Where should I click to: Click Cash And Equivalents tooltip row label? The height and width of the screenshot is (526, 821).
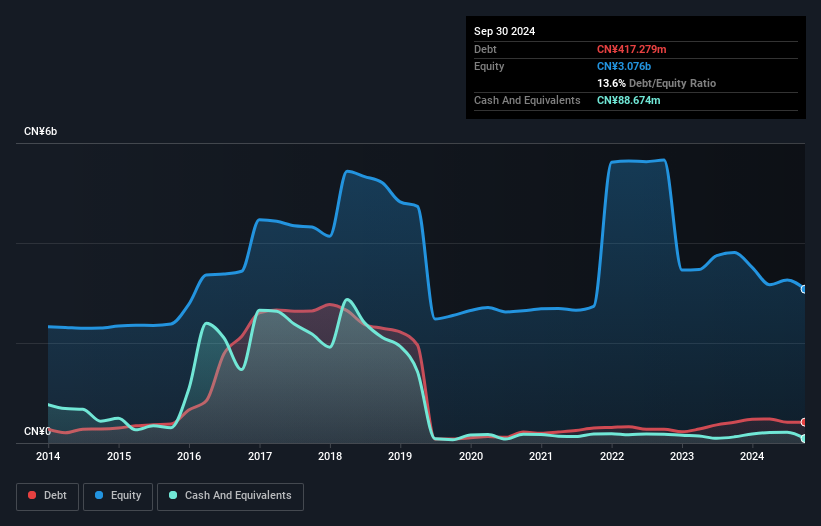point(527,100)
